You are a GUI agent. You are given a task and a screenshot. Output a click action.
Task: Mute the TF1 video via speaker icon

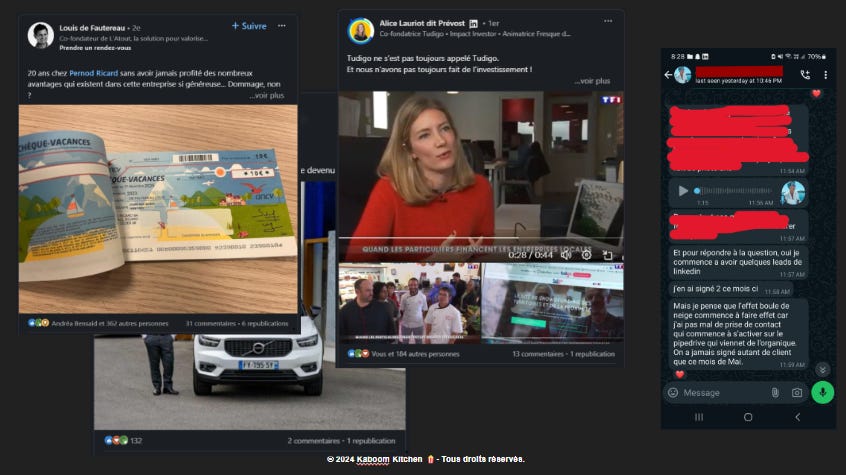(565, 255)
